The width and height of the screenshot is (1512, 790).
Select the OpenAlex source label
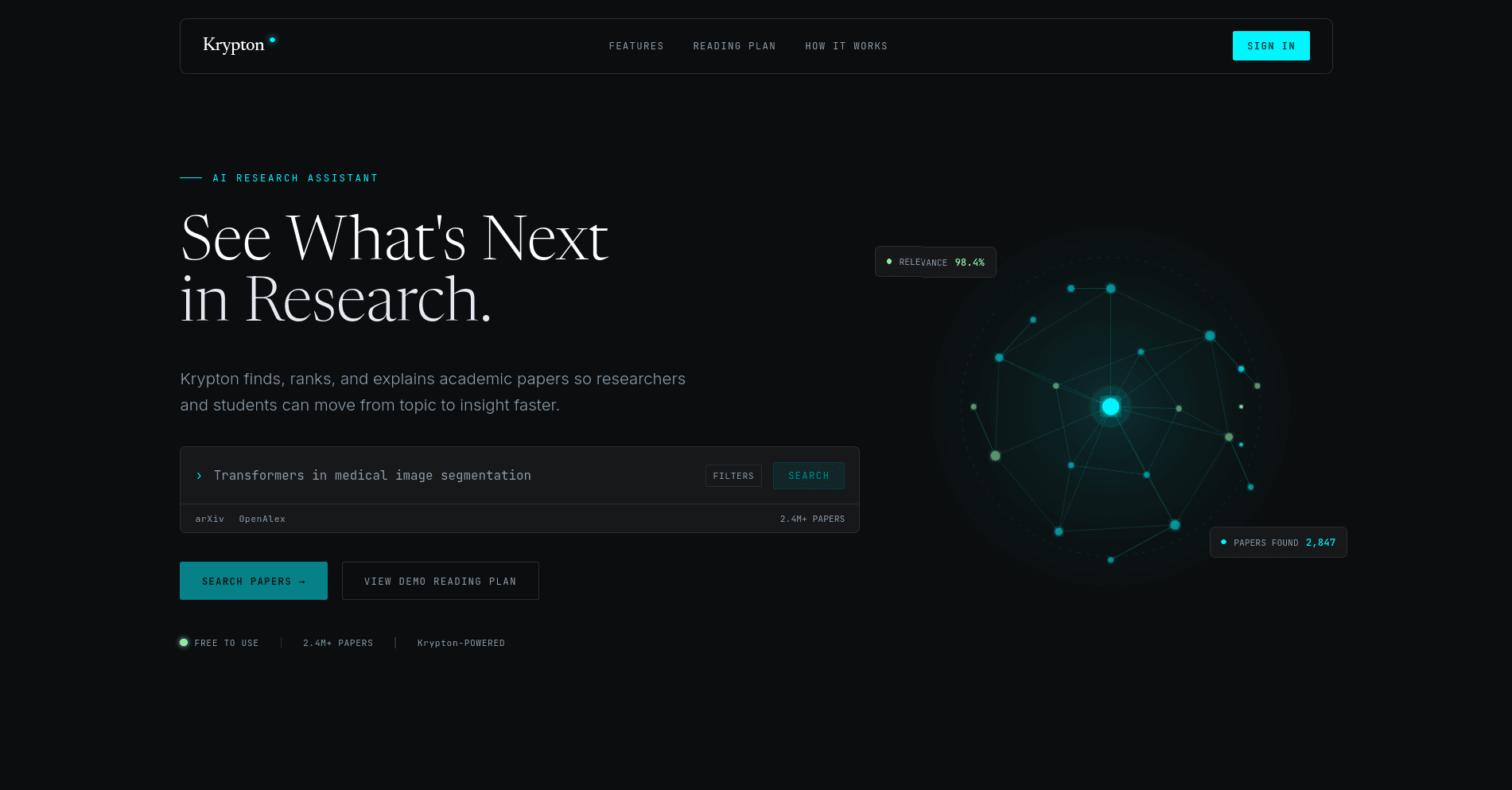pos(262,519)
